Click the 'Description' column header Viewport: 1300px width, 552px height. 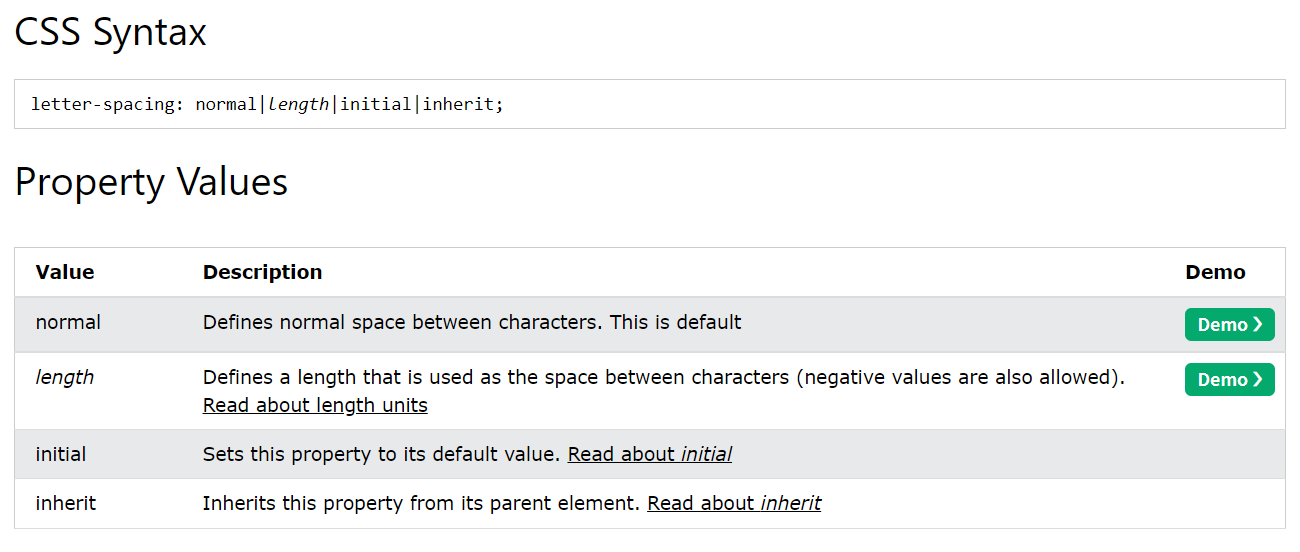[262, 272]
